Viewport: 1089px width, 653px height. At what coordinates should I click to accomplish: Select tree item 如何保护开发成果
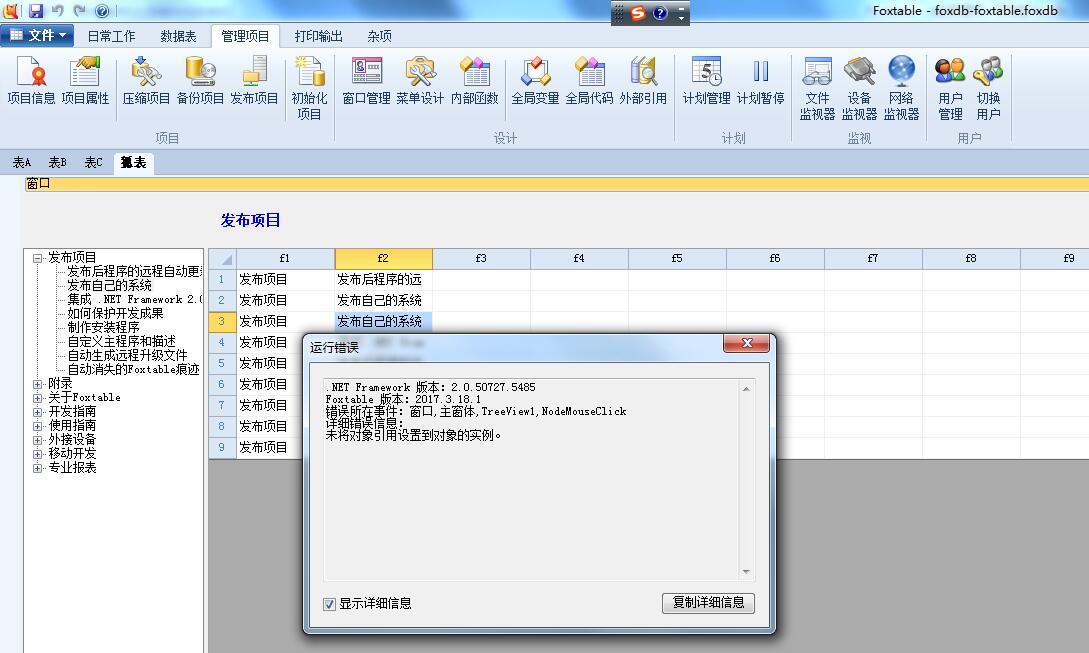tap(115, 313)
